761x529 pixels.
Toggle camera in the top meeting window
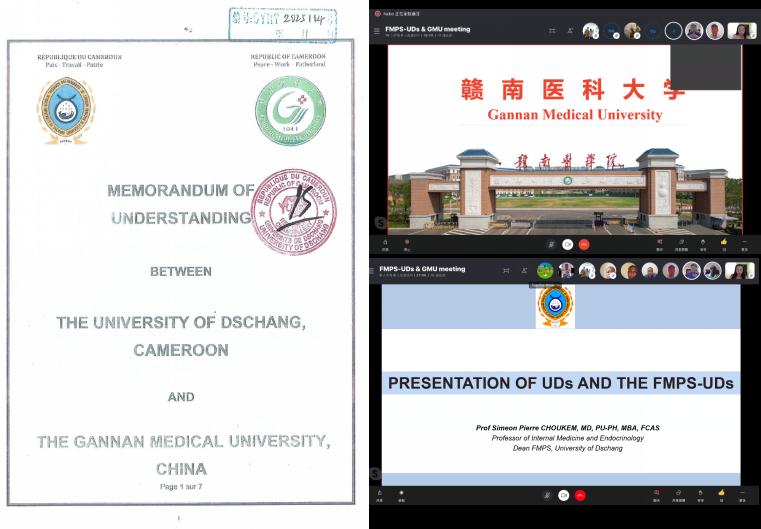coord(566,243)
